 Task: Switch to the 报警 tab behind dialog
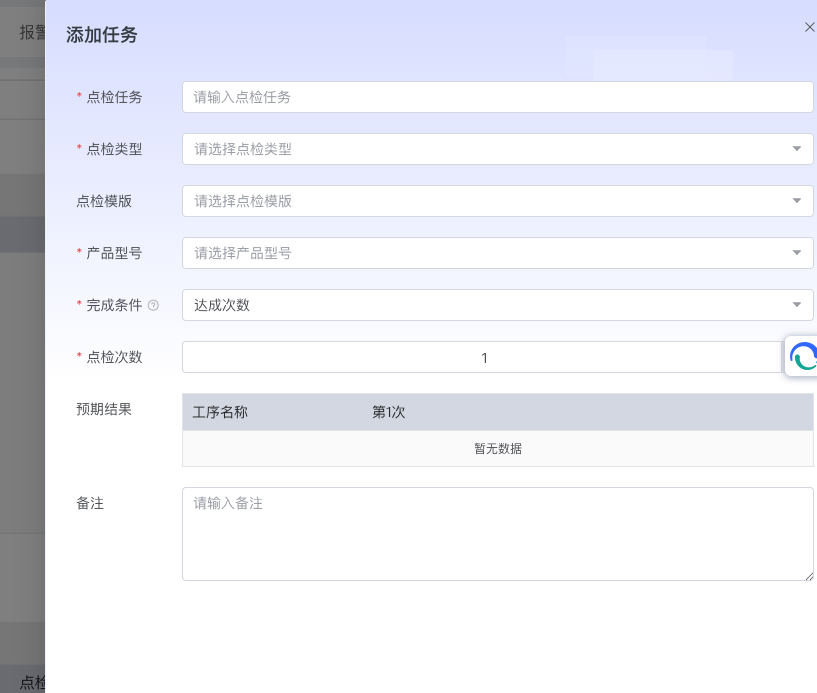32,32
